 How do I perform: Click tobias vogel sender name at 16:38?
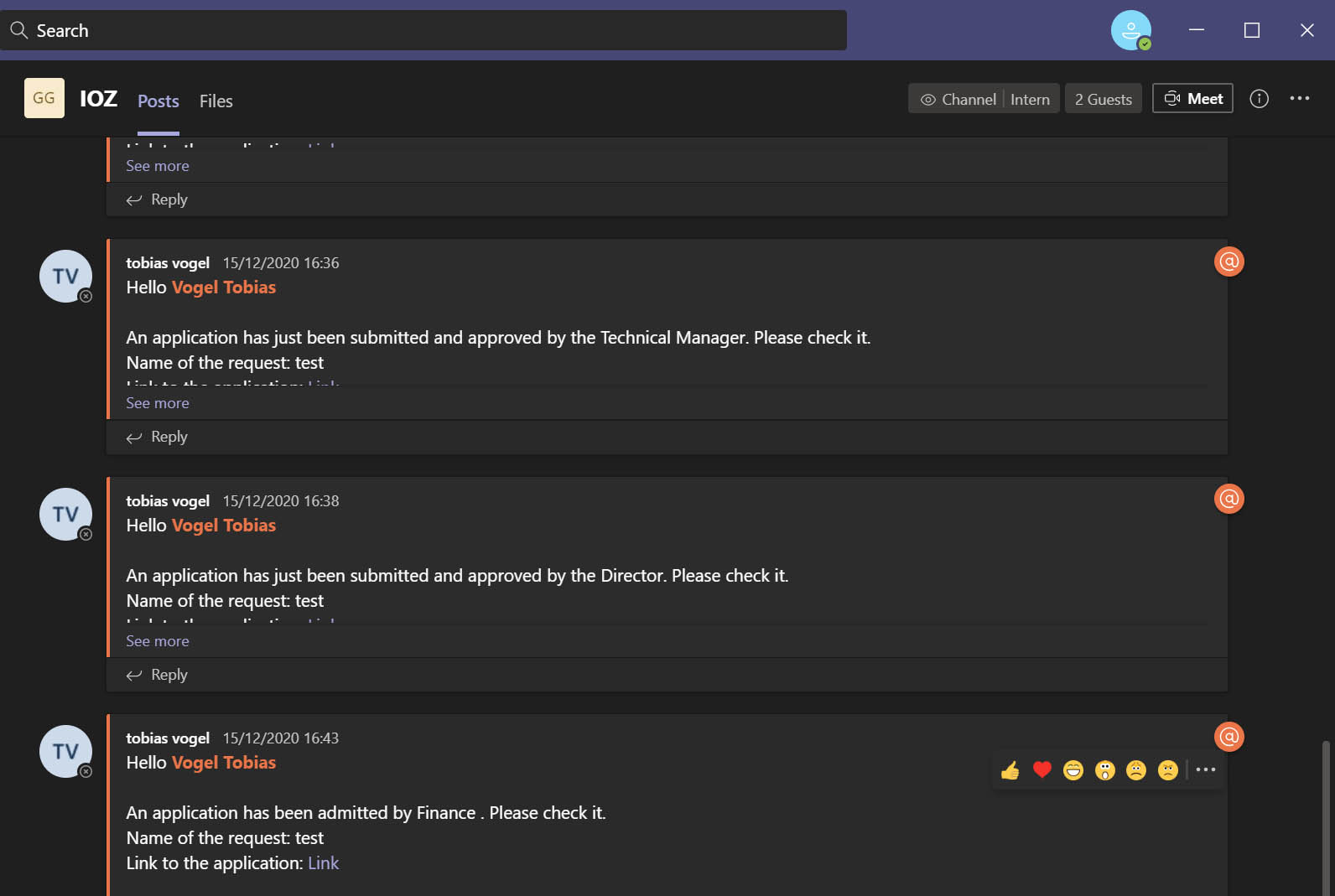[x=168, y=501]
